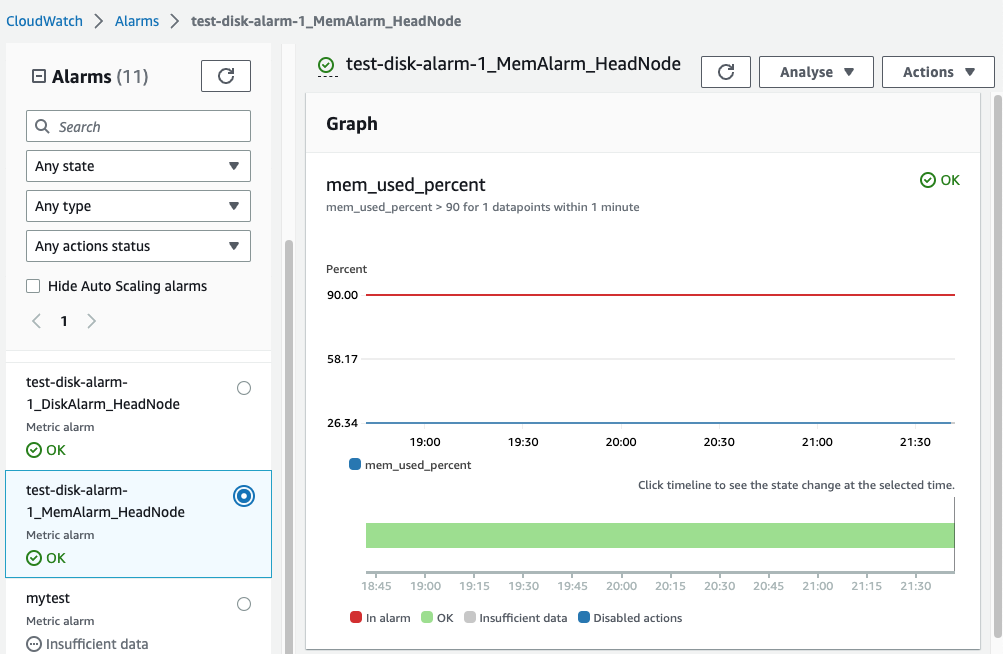This screenshot has width=1003, height=654.
Task: Open the Analyse menu
Action: [x=816, y=72]
